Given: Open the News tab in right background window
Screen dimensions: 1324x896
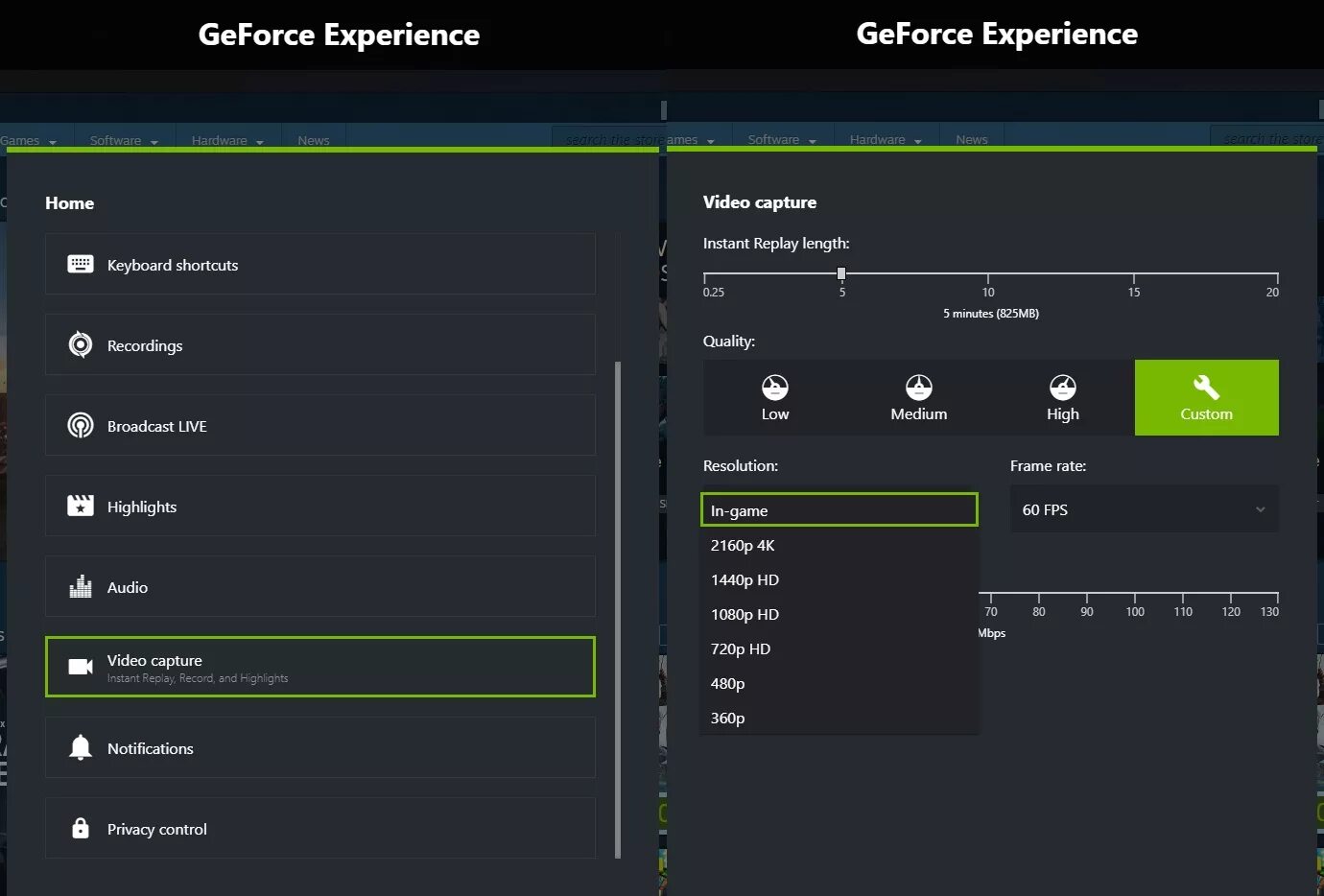Looking at the screenshot, I should pyautogui.click(x=972, y=139).
